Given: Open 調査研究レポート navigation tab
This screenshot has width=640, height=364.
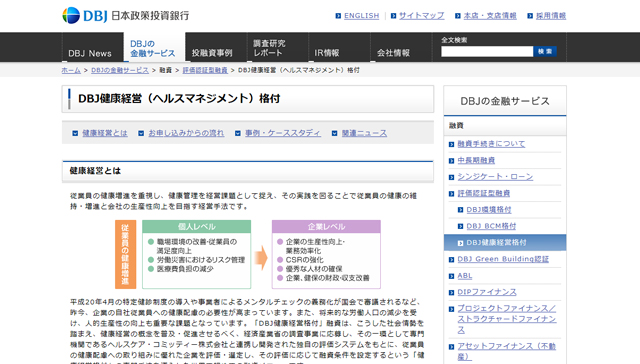Looking at the screenshot, I should [278, 47].
